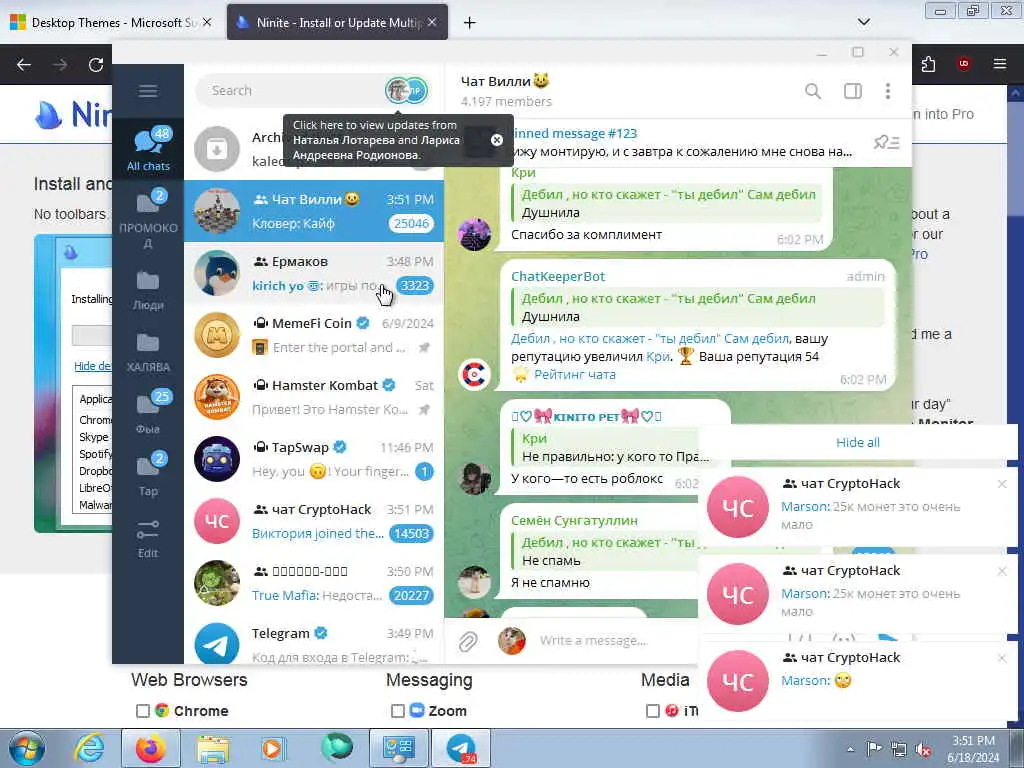Click the 25046 unread badge
Screen dimensions: 1024x768
click(411, 223)
